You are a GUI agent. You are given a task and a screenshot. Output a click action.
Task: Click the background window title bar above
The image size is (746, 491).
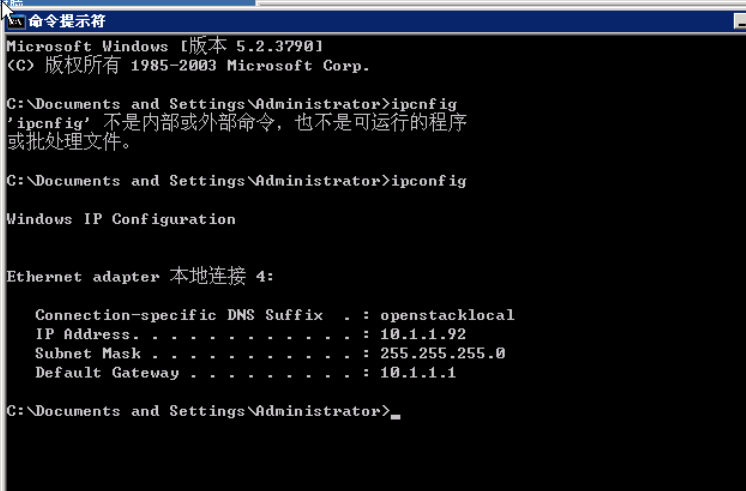(x=130, y=3)
